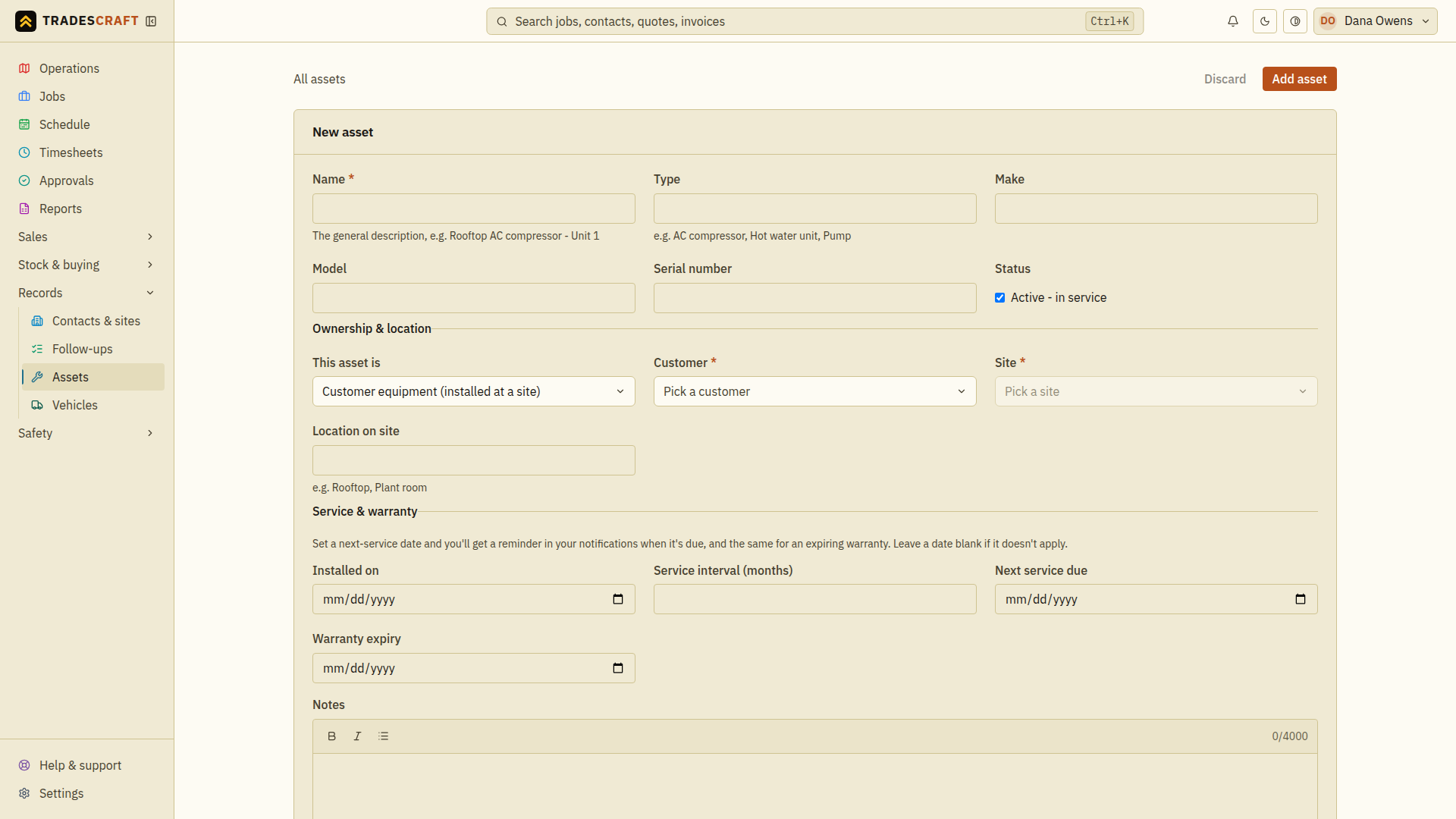The image size is (1456, 819).
Task: Click the Location on site field
Action: pyautogui.click(x=474, y=460)
